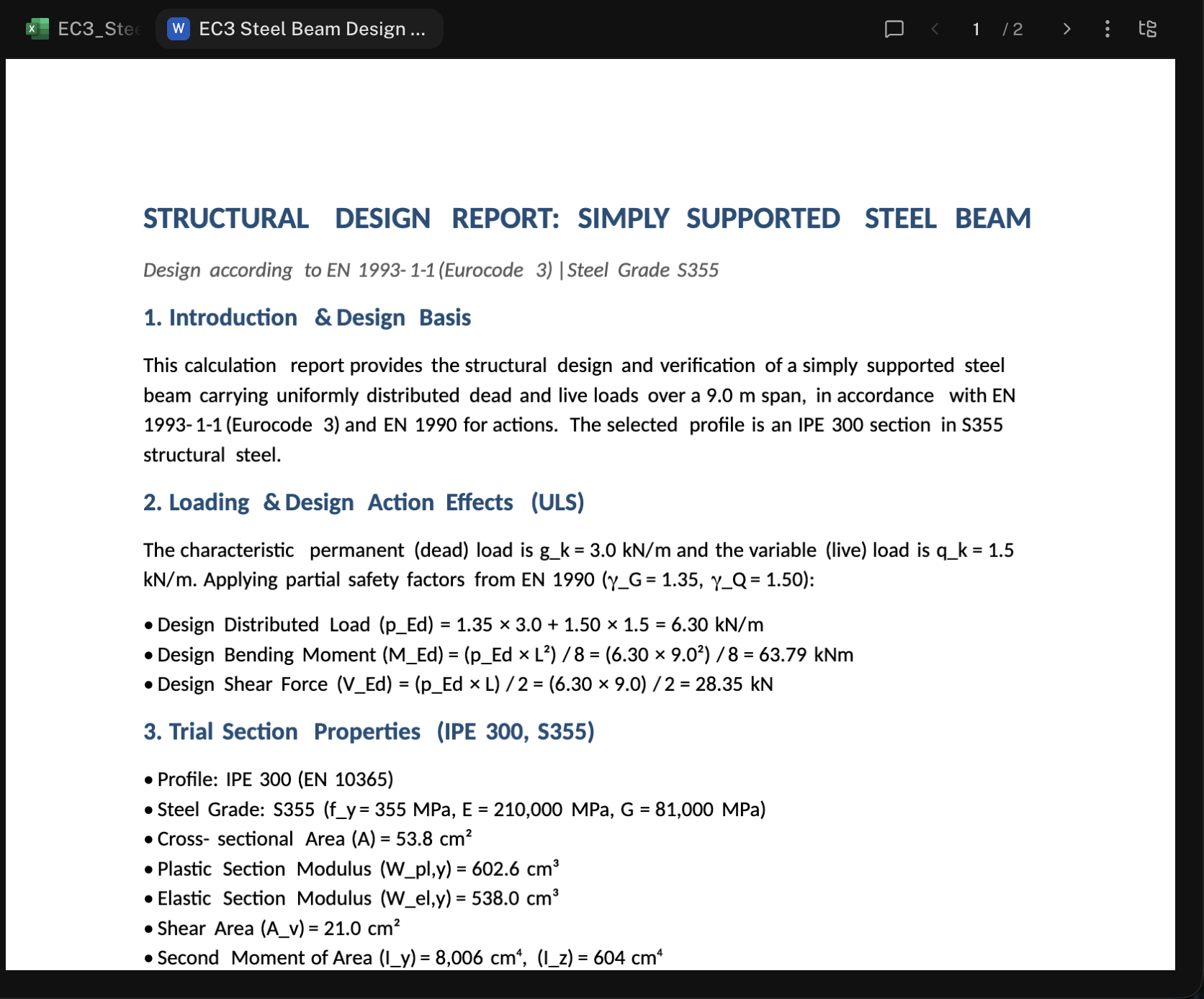Click the 'Profile: IPE 300 (EN 10365)' line

pyautogui.click(x=269, y=779)
